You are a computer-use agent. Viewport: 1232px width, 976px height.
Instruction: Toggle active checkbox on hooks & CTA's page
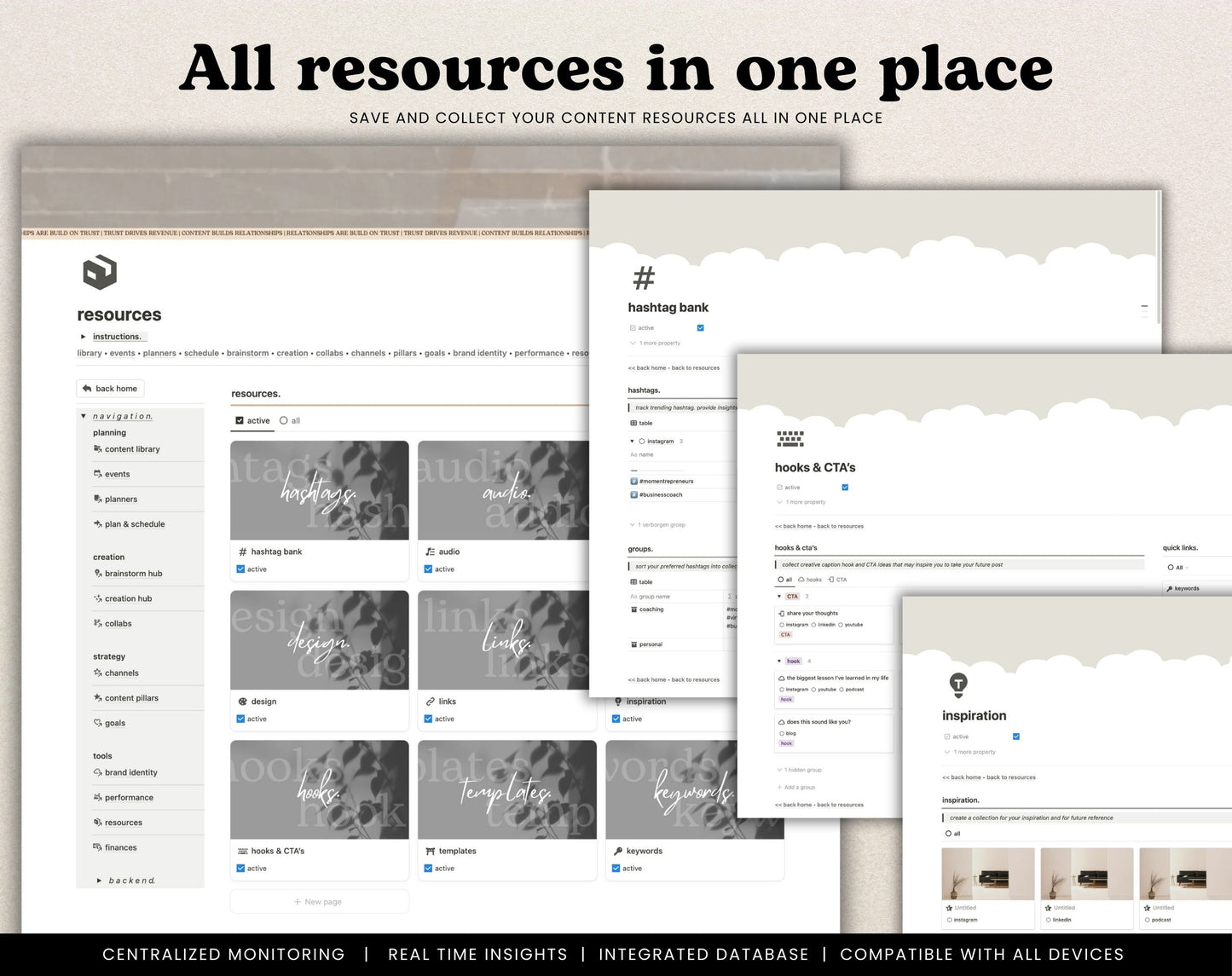point(845,488)
